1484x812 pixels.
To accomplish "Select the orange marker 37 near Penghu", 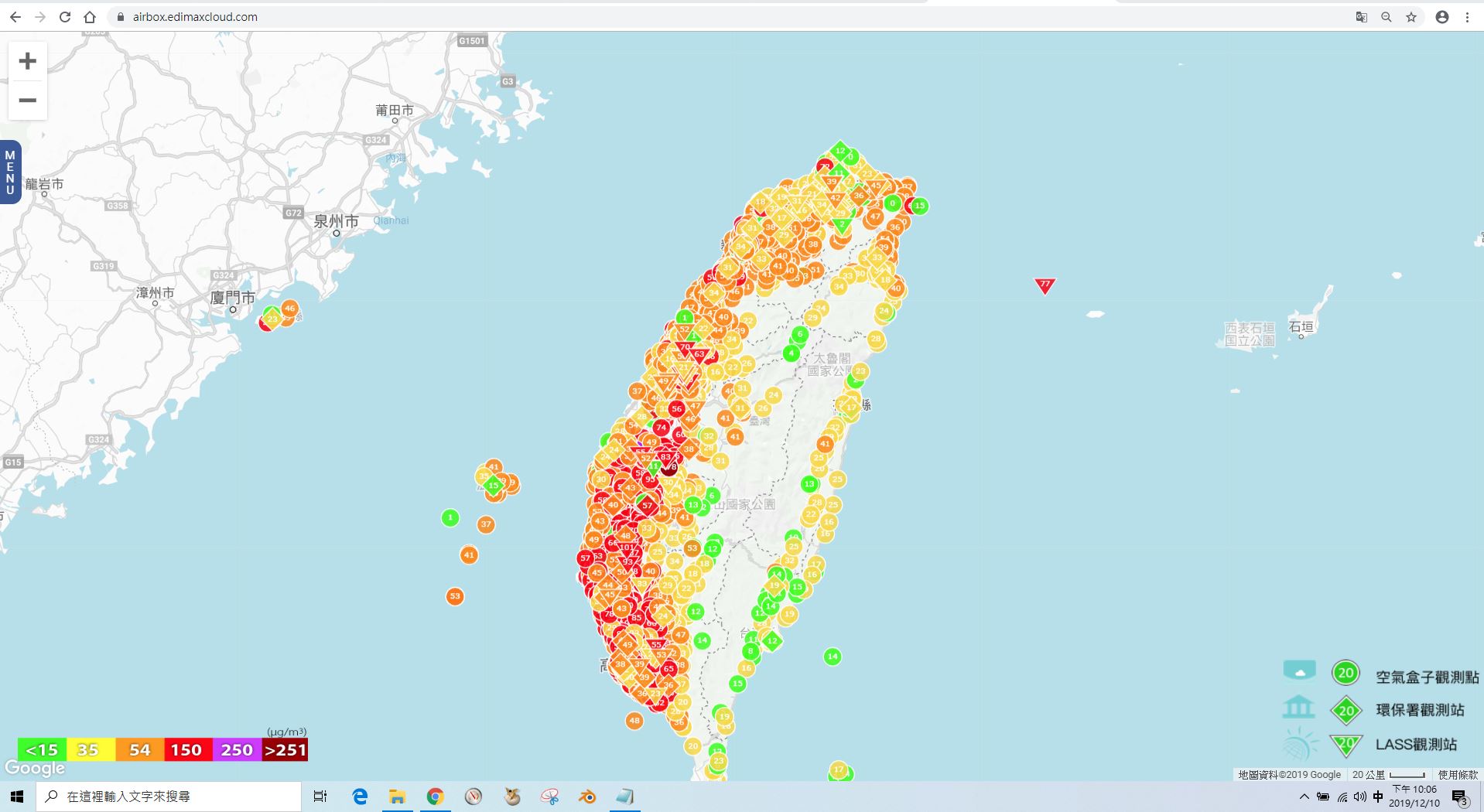I will pos(486,524).
